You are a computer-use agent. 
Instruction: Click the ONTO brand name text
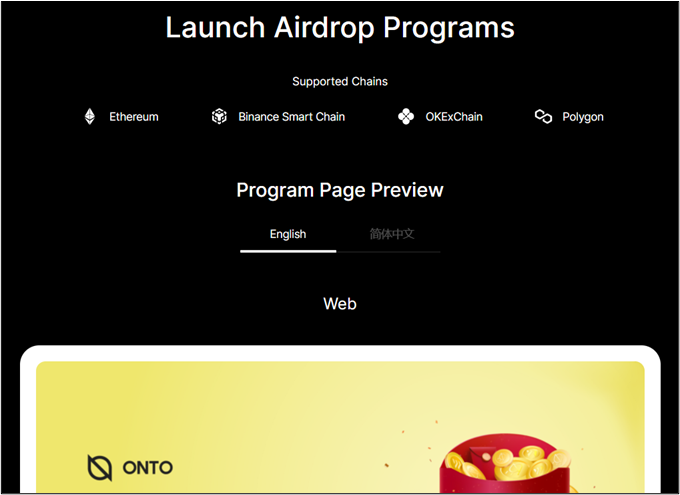point(147,468)
